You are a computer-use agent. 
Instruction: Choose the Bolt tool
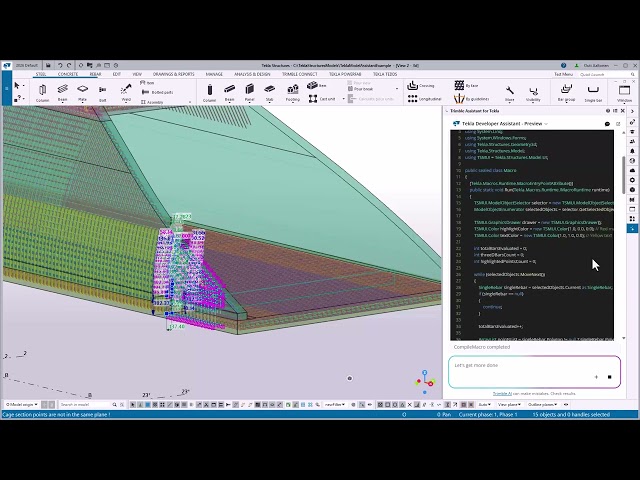pyautogui.click(x=102, y=92)
